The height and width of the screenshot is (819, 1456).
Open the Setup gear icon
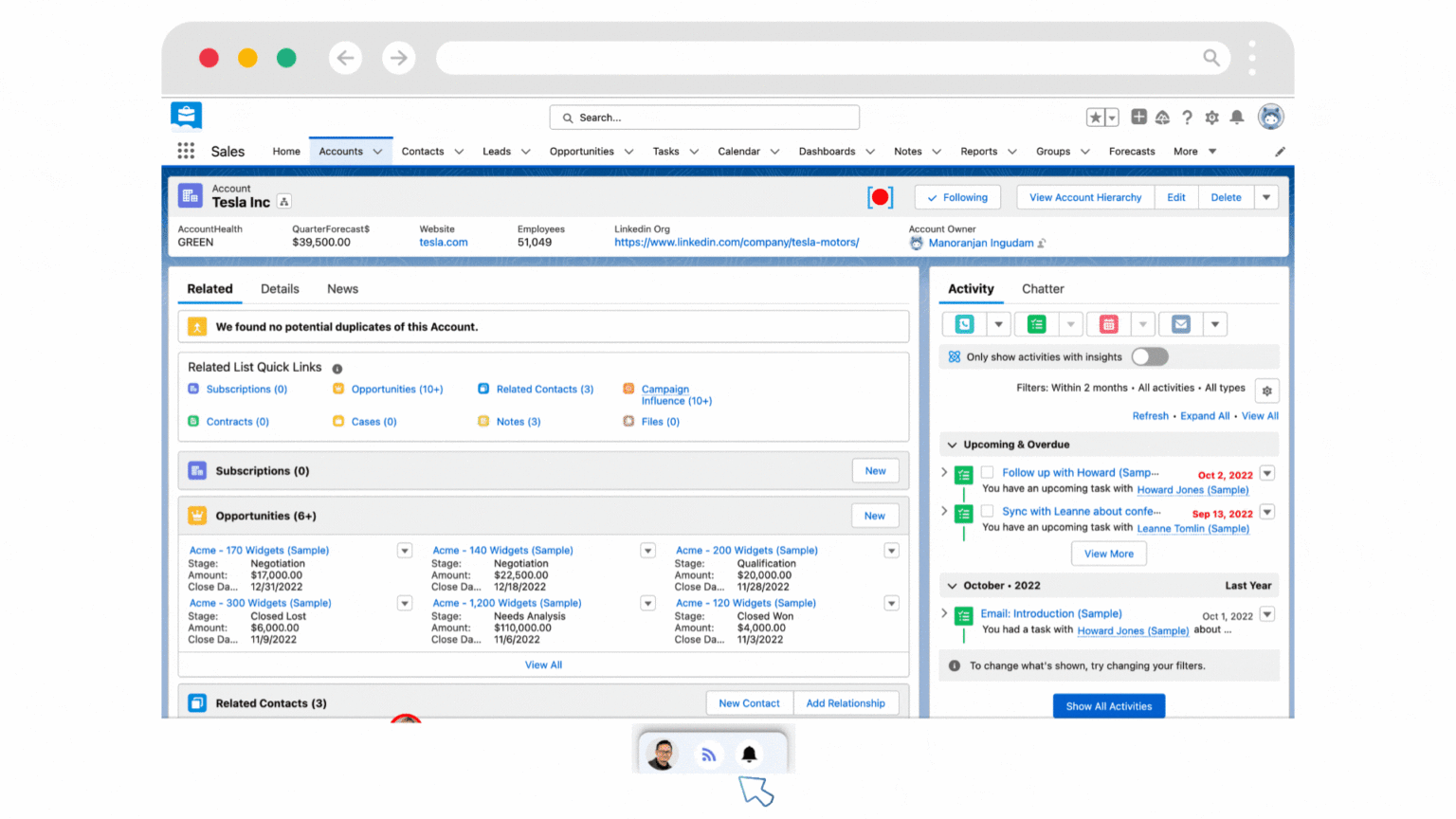click(1211, 118)
